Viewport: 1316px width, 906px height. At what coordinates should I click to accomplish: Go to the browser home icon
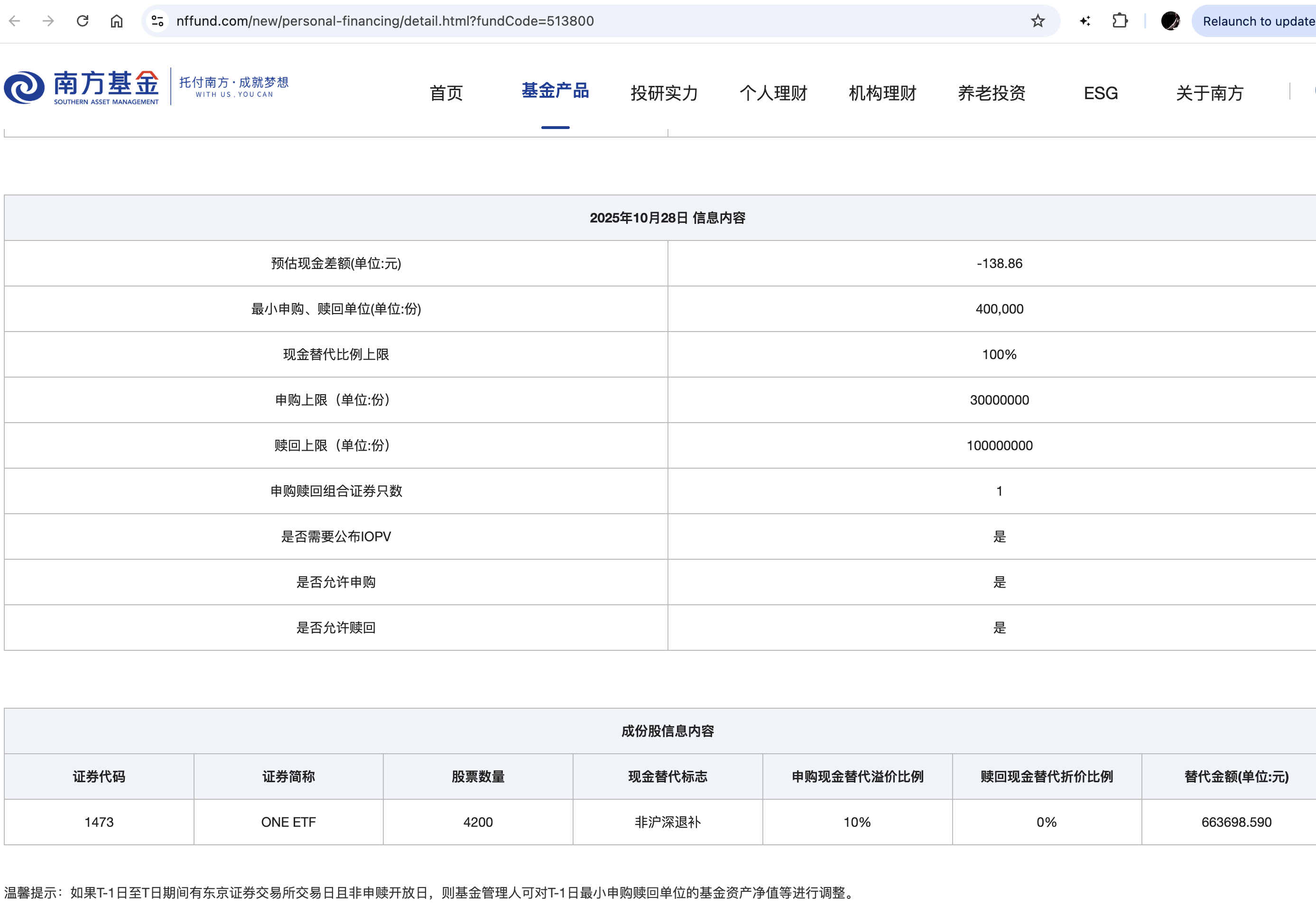coord(116,21)
